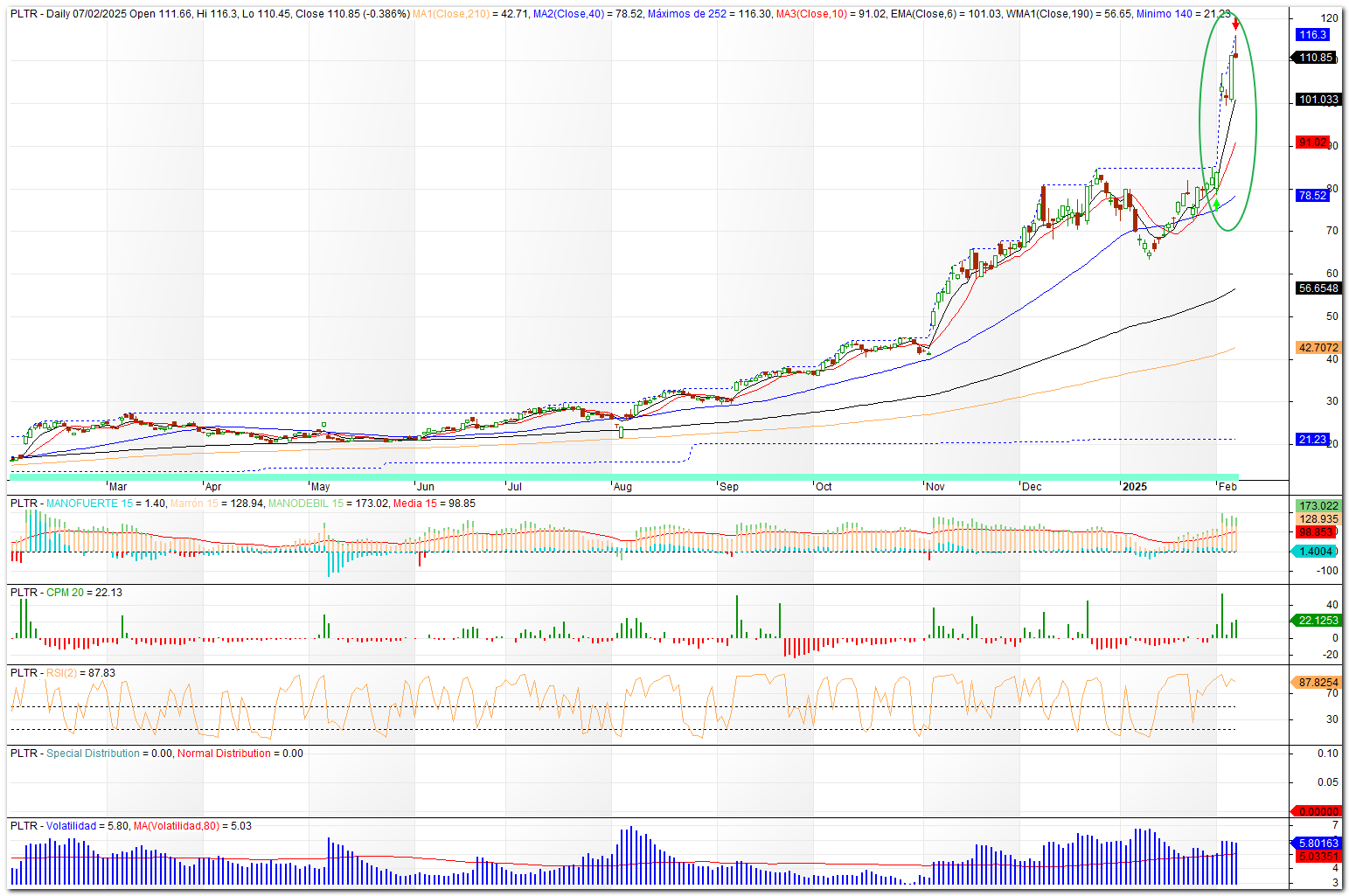Click the CPM 20 = 22.13 pane label

click(x=84, y=593)
